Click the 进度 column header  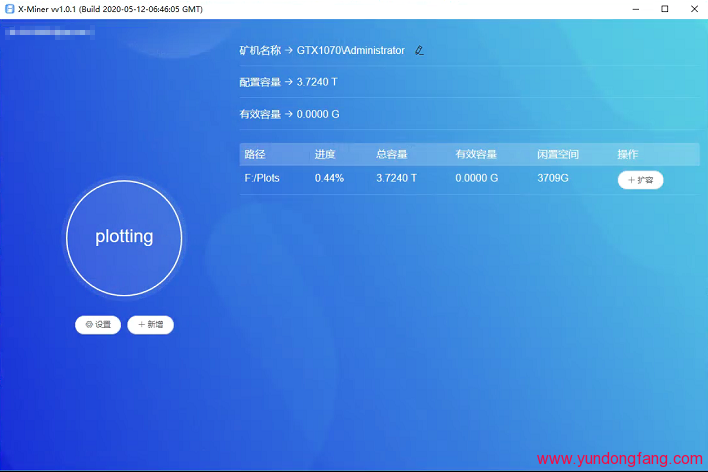coord(325,155)
